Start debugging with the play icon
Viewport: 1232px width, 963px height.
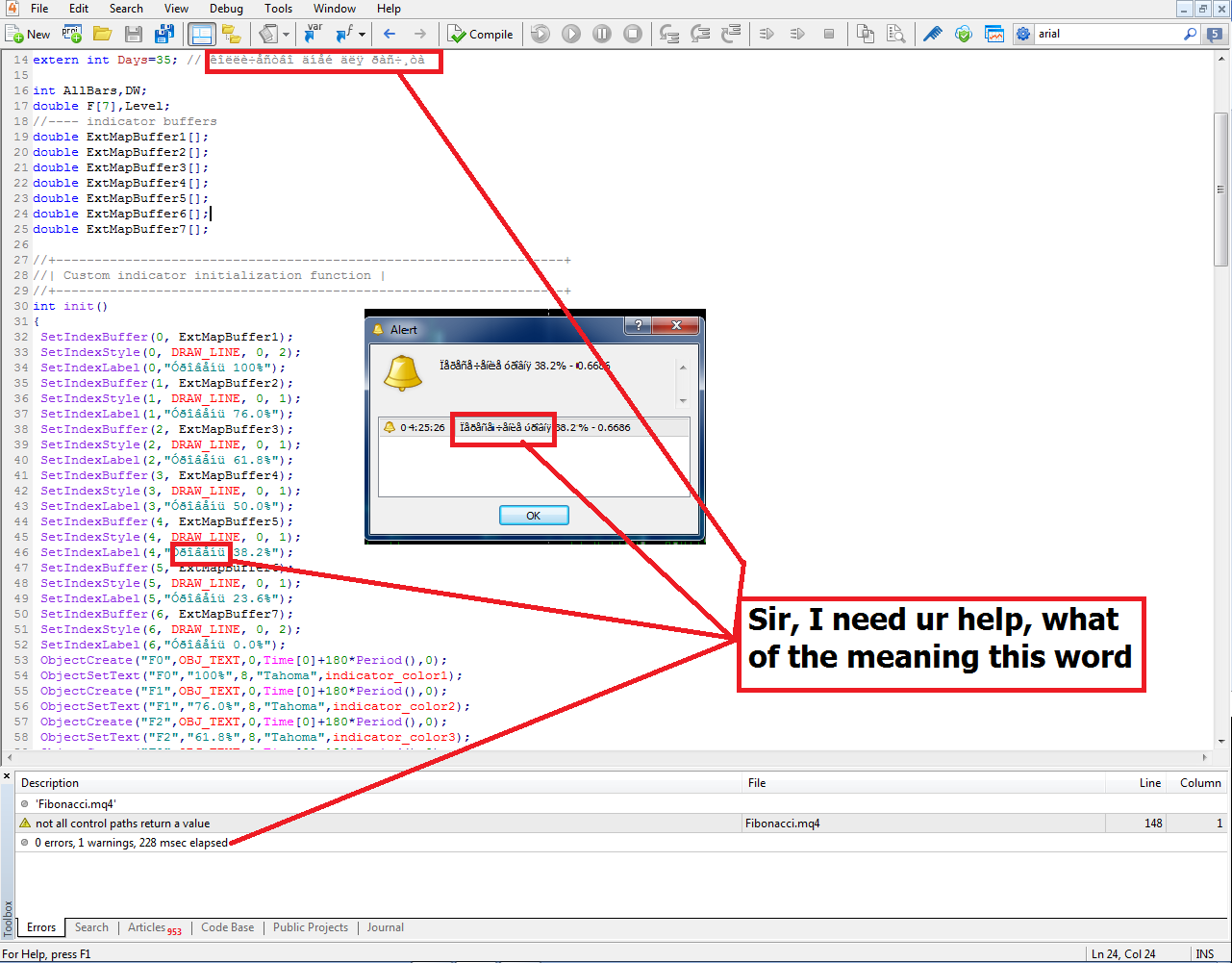(571, 34)
